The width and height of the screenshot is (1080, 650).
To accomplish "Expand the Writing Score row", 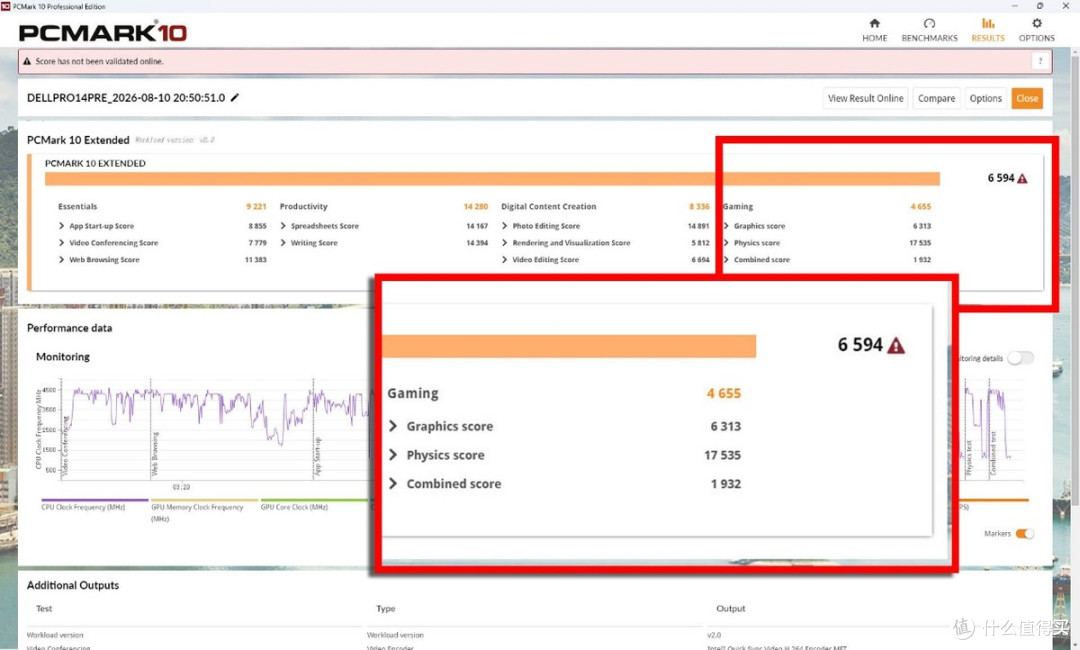I will pyautogui.click(x=283, y=242).
